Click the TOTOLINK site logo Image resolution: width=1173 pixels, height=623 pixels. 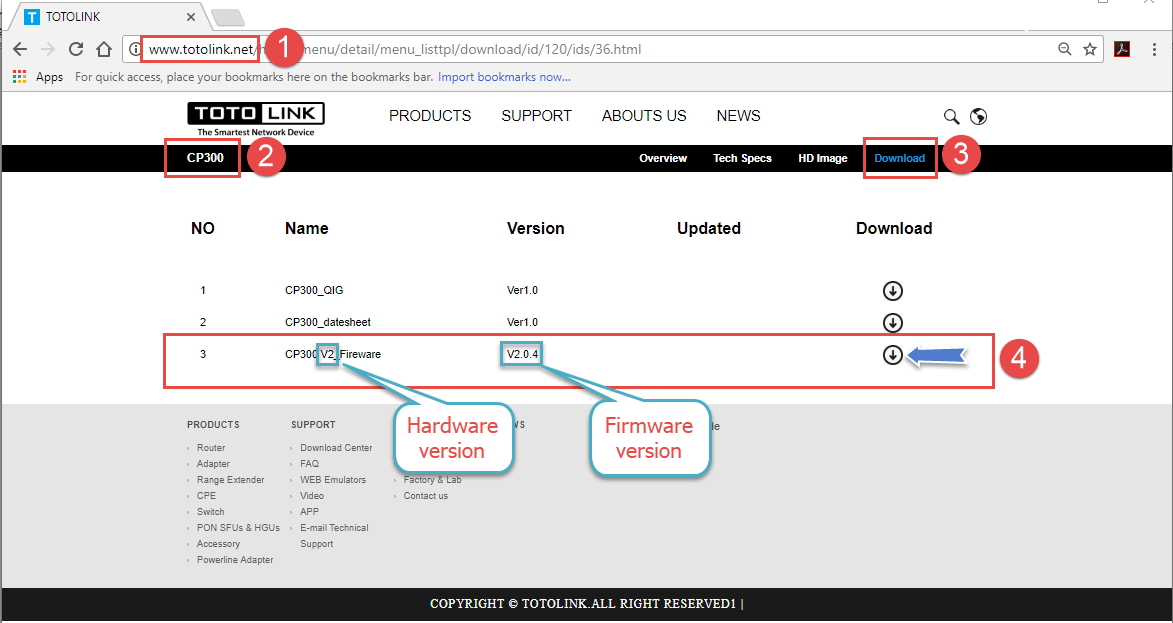coord(256,119)
